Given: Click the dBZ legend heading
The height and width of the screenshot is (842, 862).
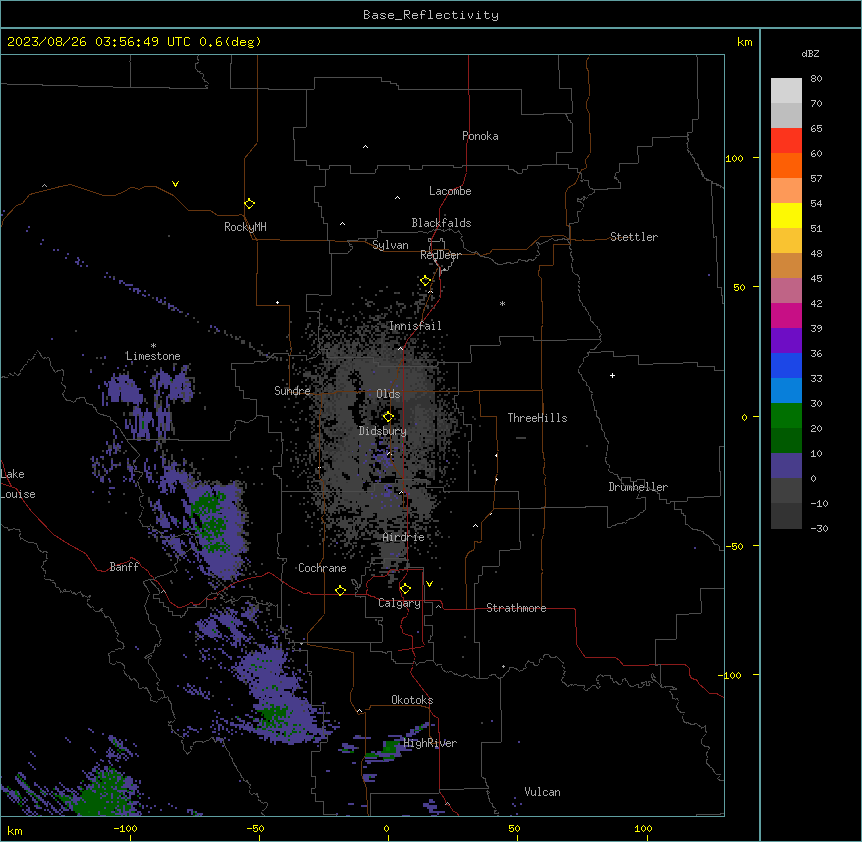Looking at the screenshot, I should pyautogui.click(x=810, y=53).
